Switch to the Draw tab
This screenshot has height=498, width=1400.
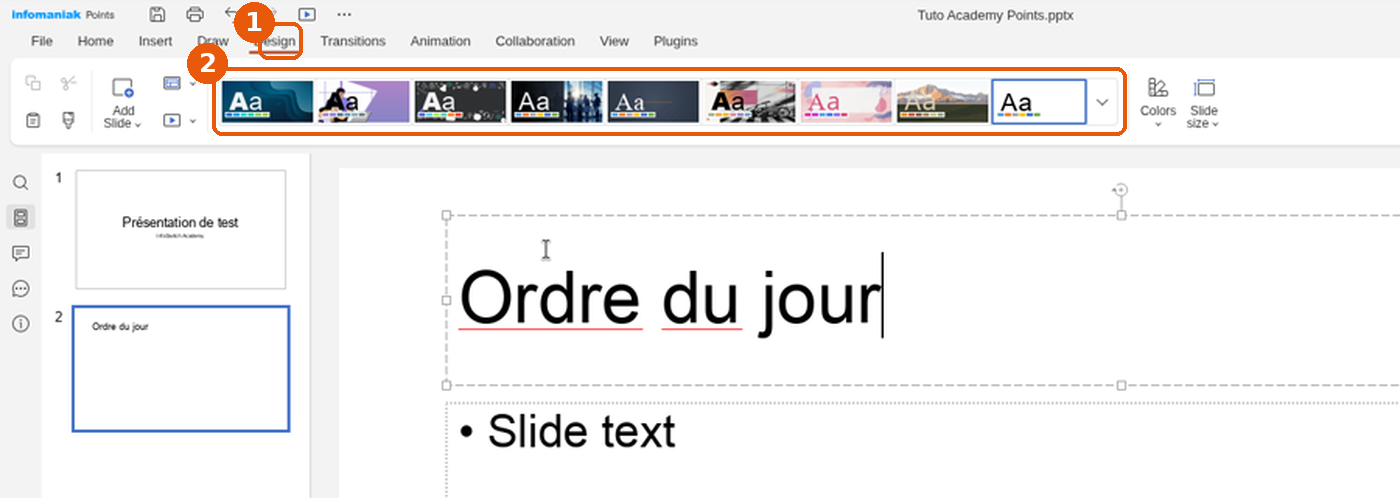click(213, 41)
